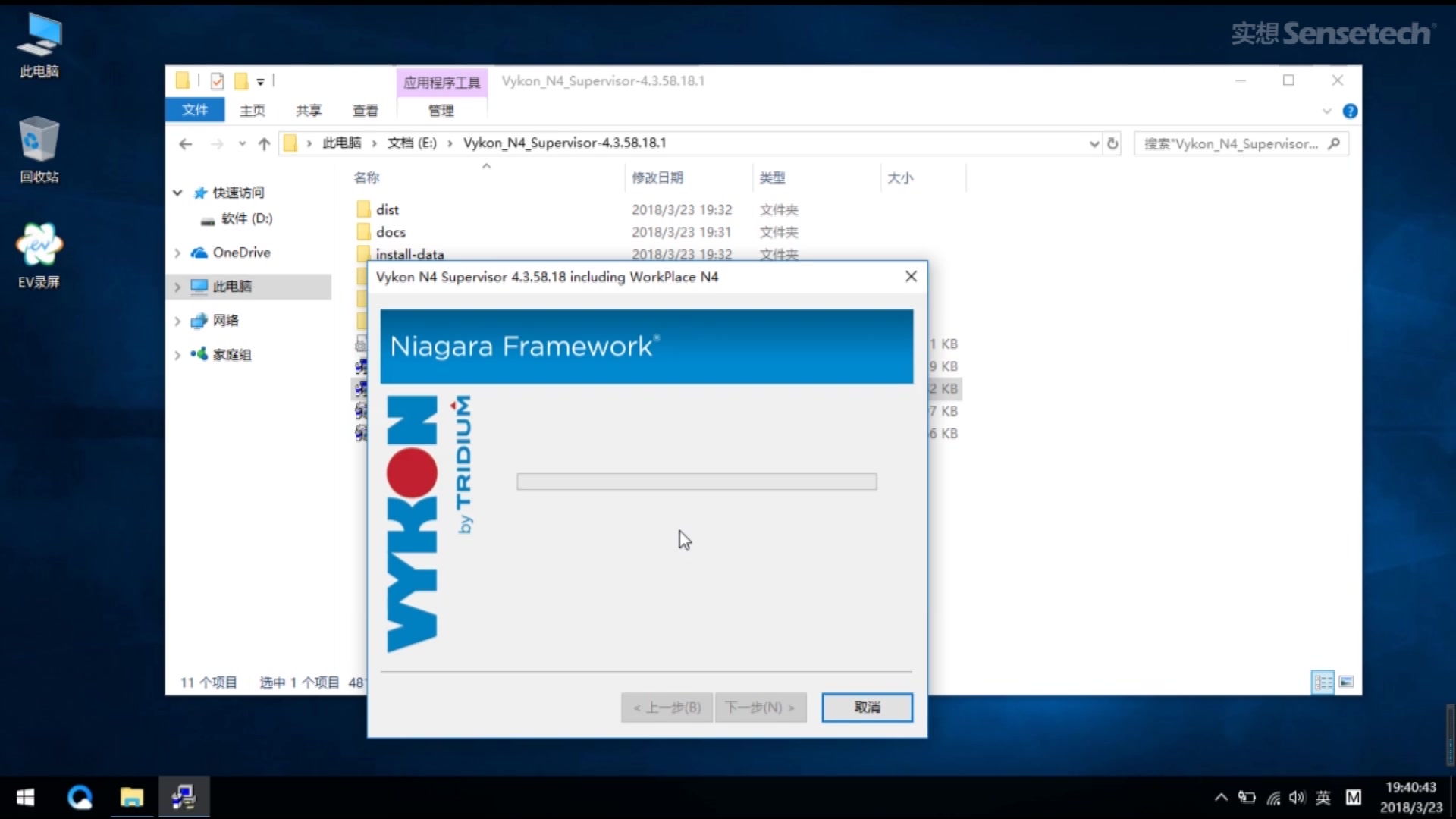Cancel the Vykon N4 installer with 取消
This screenshot has height=819, width=1456.
pos(868,708)
